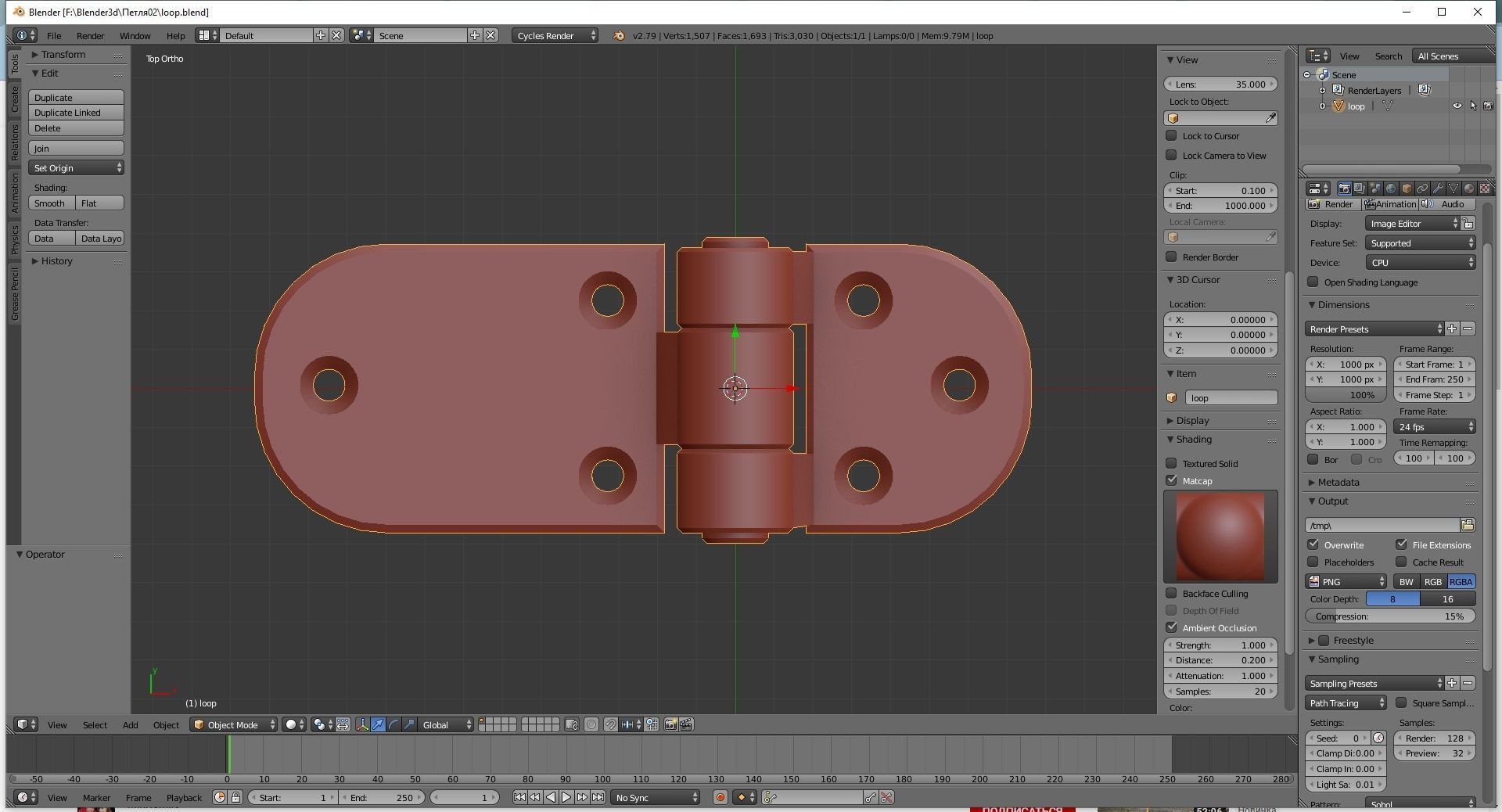The width and height of the screenshot is (1502, 812).
Task: Open the Window menu in info header
Action: 135,35
